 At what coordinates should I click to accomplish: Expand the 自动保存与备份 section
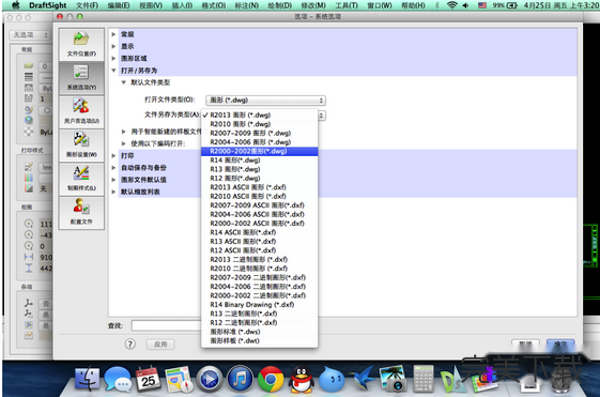(x=114, y=168)
